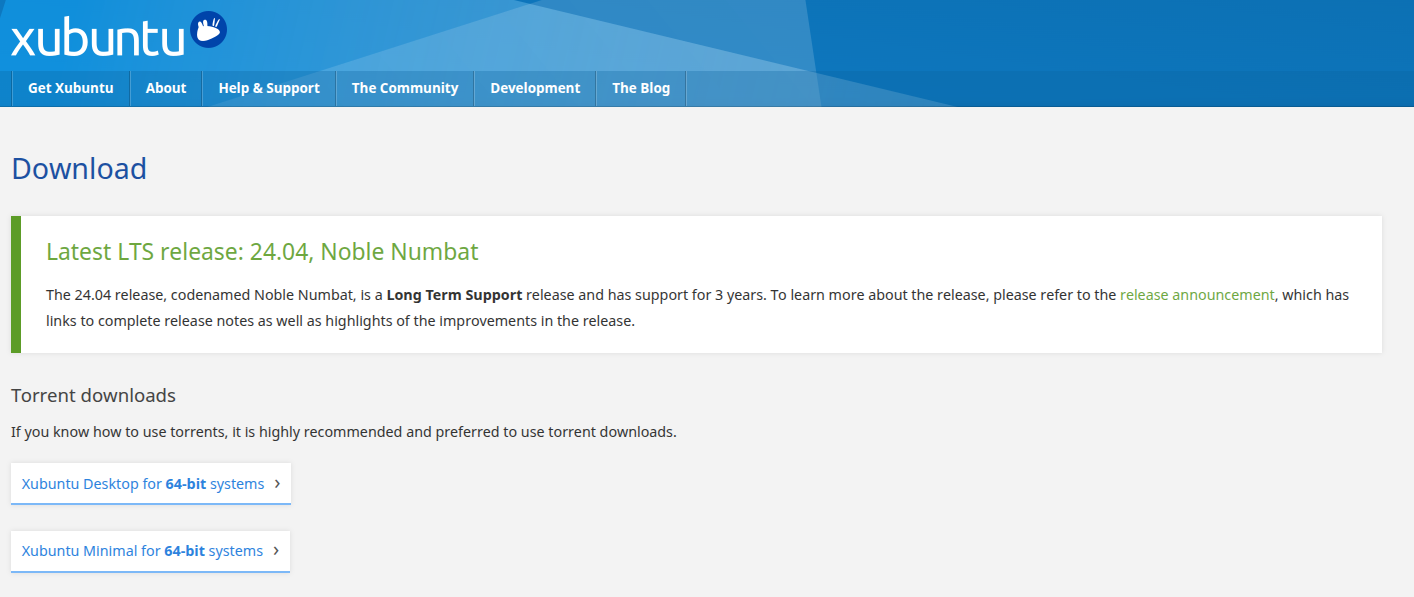
Task: Click the torrent recommendation sentence
Action: 343,432
